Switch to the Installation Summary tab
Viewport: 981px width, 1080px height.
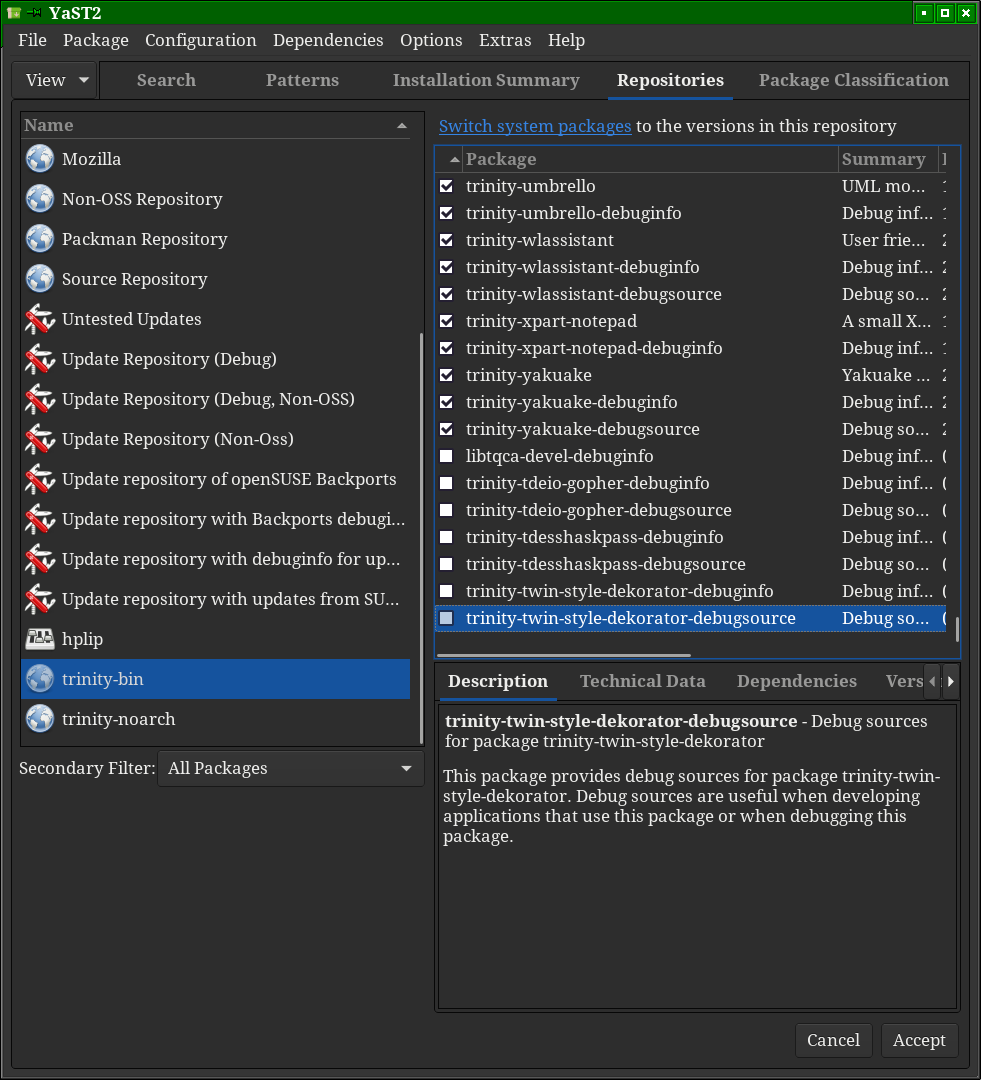tap(486, 80)
